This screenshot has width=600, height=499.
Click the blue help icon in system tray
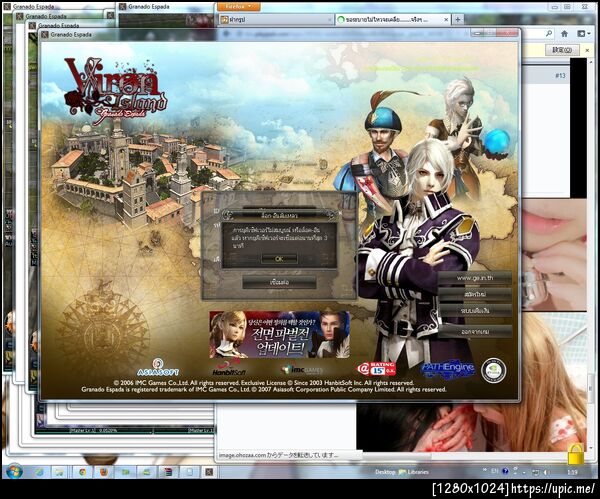(505, 471)
